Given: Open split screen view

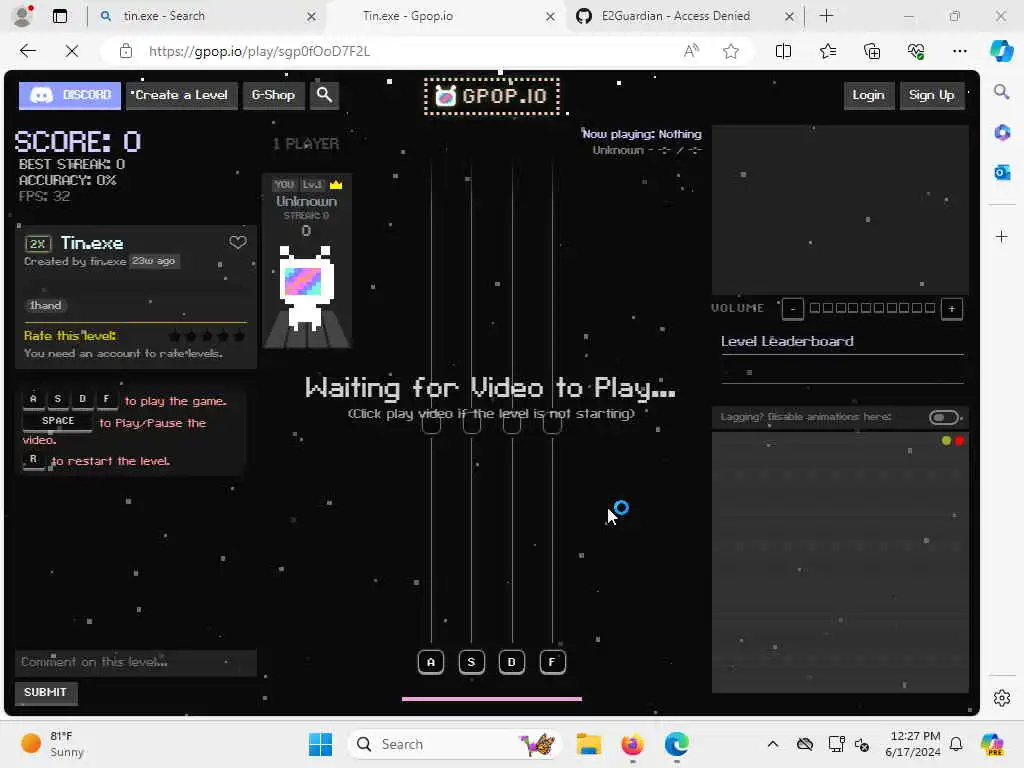Looking at the screenshot, I should pos(783,51).
